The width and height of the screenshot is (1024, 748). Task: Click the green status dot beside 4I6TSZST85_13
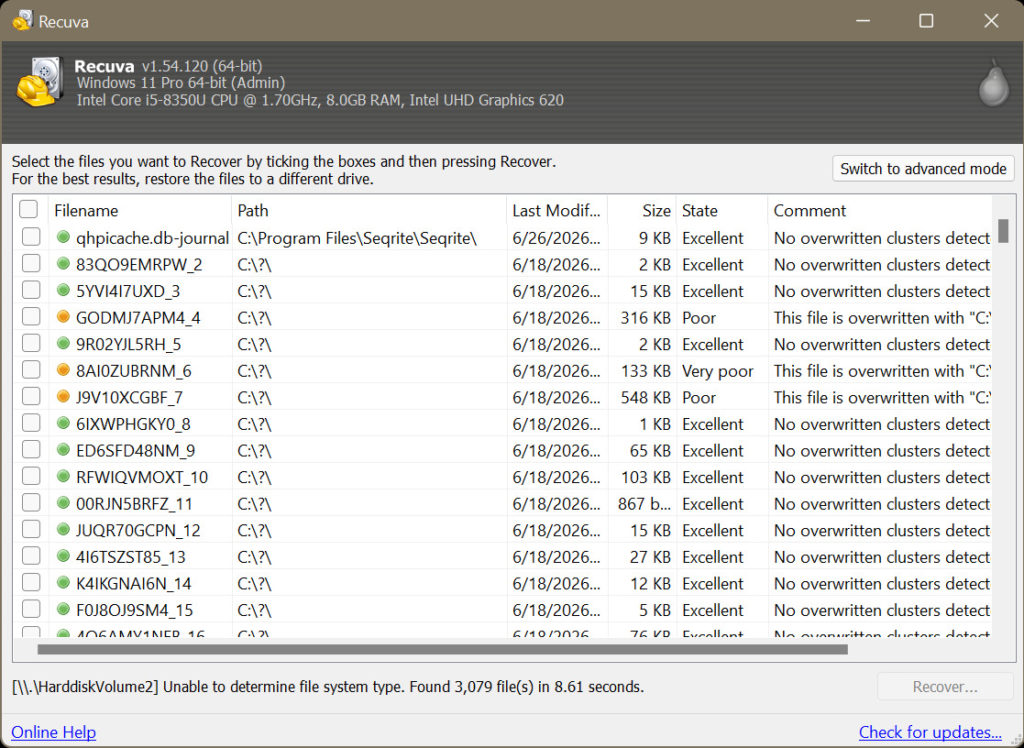point(63,557)
